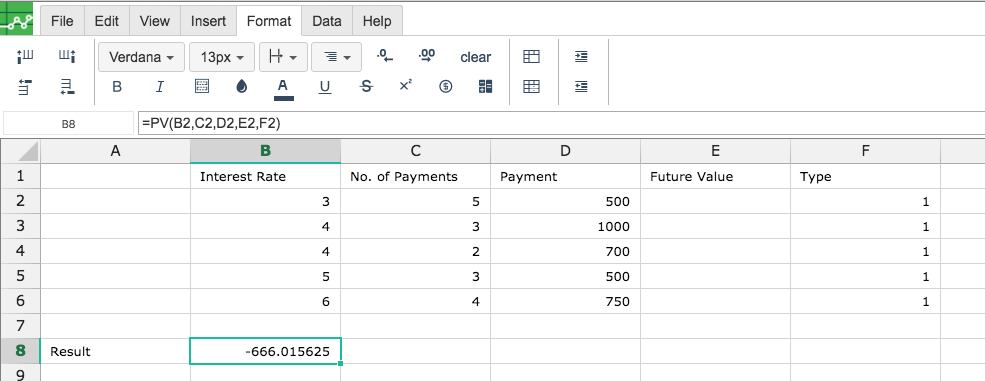Click the increase indent icon
Viewport: 985px width, 381px height.
(581, 56)
